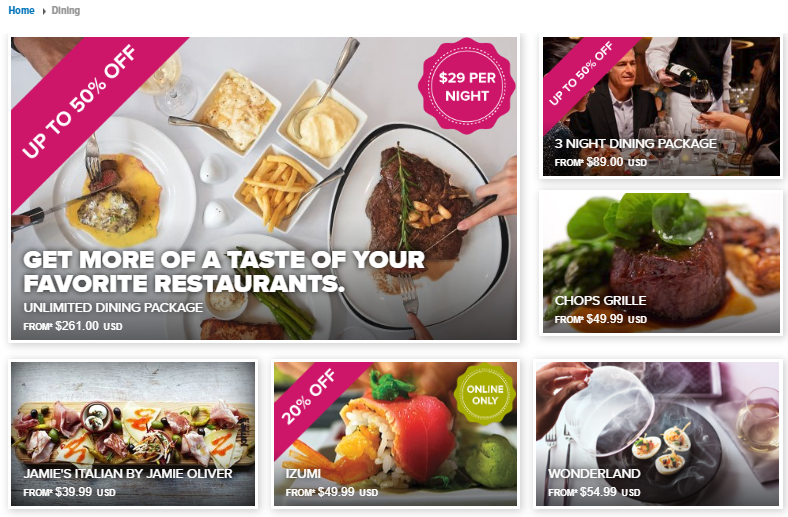Open the 3 Night Dining Package tile

click(x=661, y=107)
